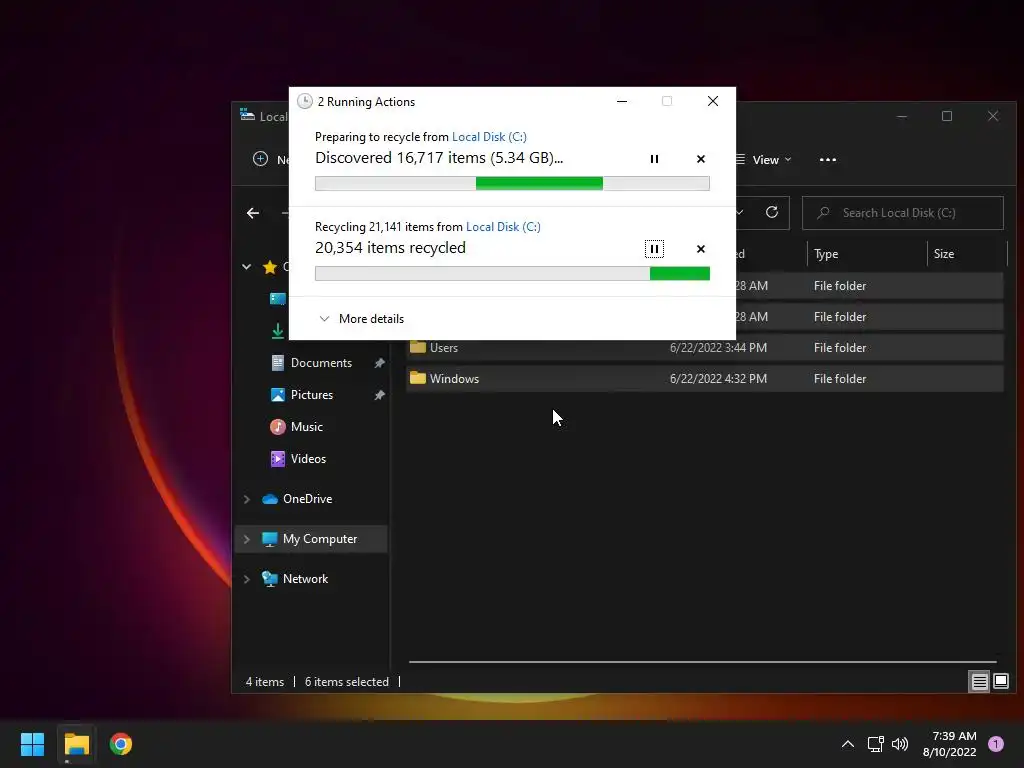Click the 6 items selected status text
Image resolution: width=1024 pixels, height=768 pixels.
point(347,682)
